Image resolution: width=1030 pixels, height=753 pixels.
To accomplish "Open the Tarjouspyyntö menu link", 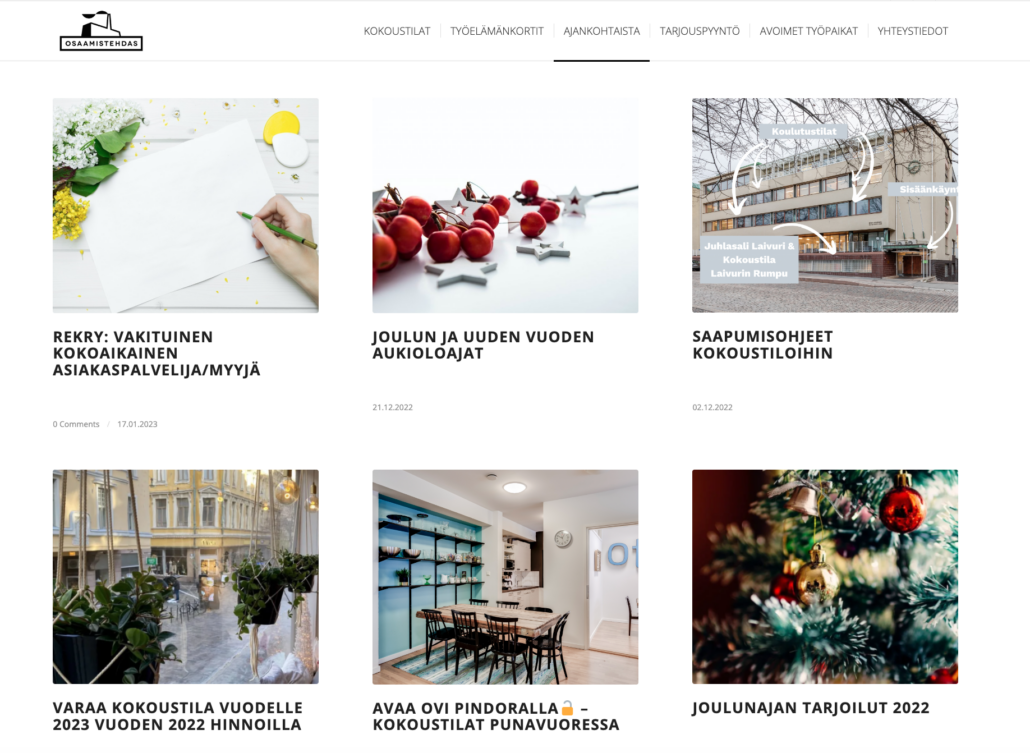I will pos(700,31).
